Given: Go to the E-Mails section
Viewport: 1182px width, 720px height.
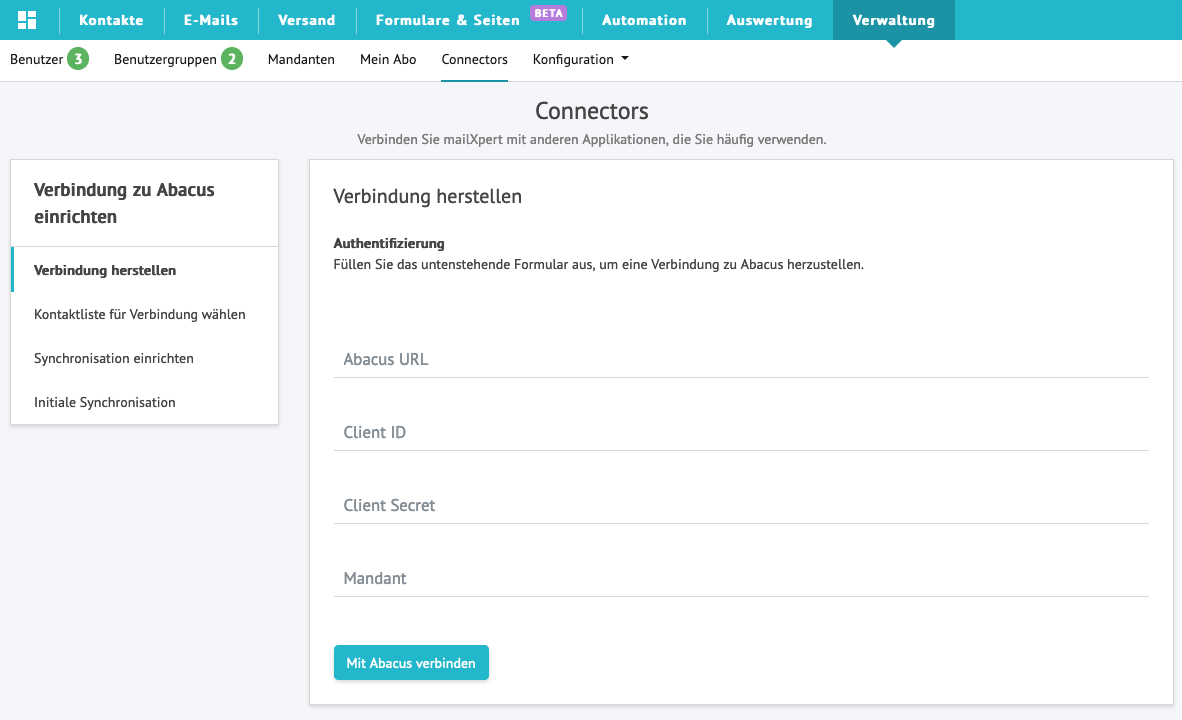Looking at the screenshot, I should (211, 20).
